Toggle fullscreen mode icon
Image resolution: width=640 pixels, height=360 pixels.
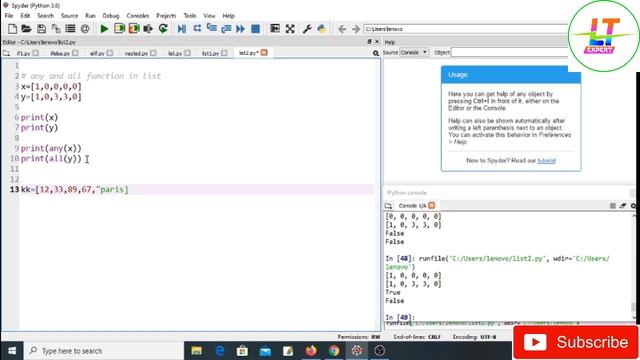tap(290, 29)
